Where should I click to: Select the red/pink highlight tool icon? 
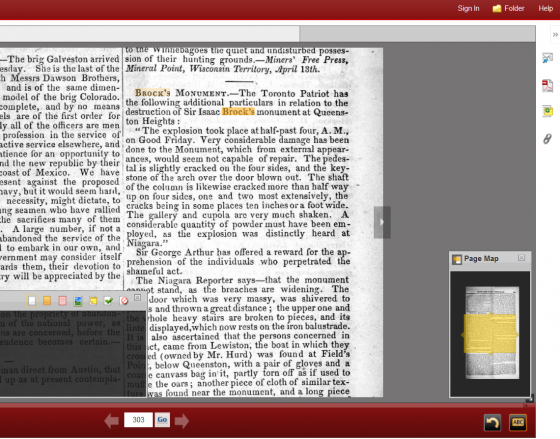click(x=62, y=301)
